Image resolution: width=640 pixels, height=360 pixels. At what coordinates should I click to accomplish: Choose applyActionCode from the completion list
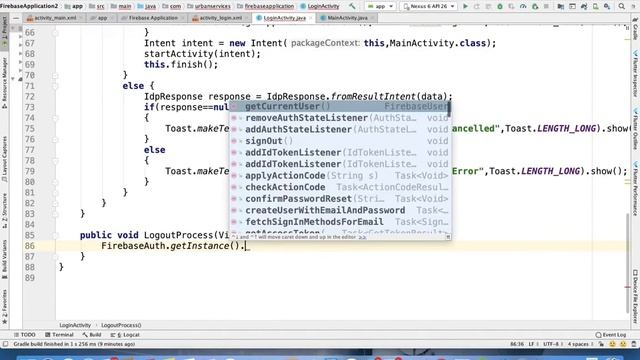coord(340,176)
